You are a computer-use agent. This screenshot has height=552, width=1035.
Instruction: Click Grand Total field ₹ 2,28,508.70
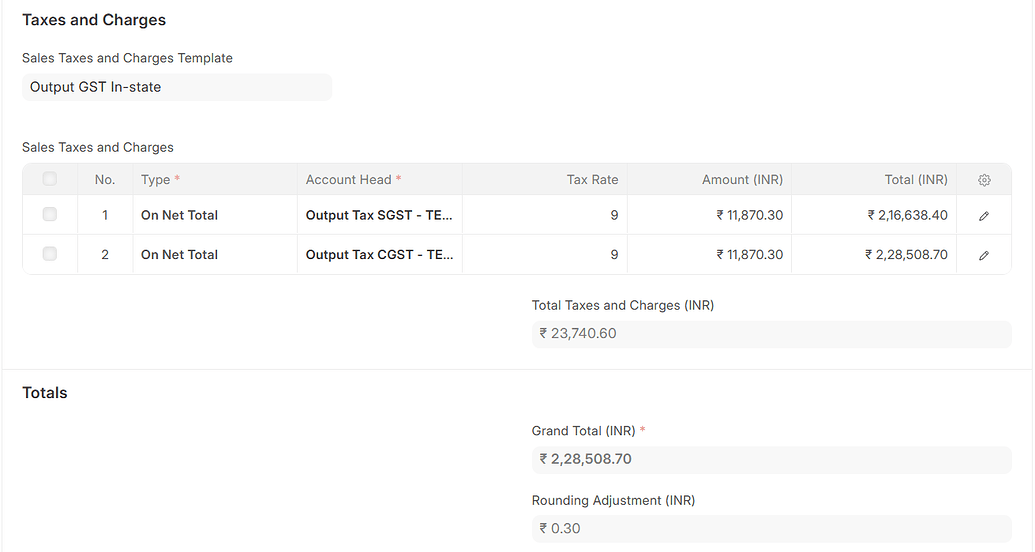(772, 459)
